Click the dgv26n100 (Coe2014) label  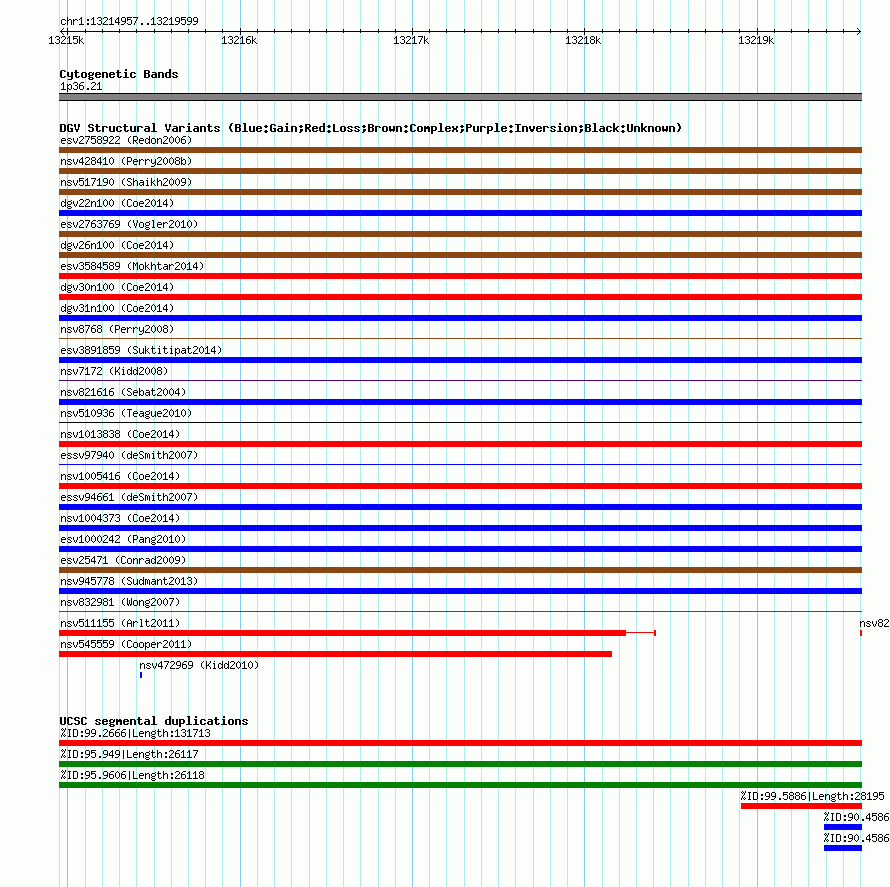point(117,245)
